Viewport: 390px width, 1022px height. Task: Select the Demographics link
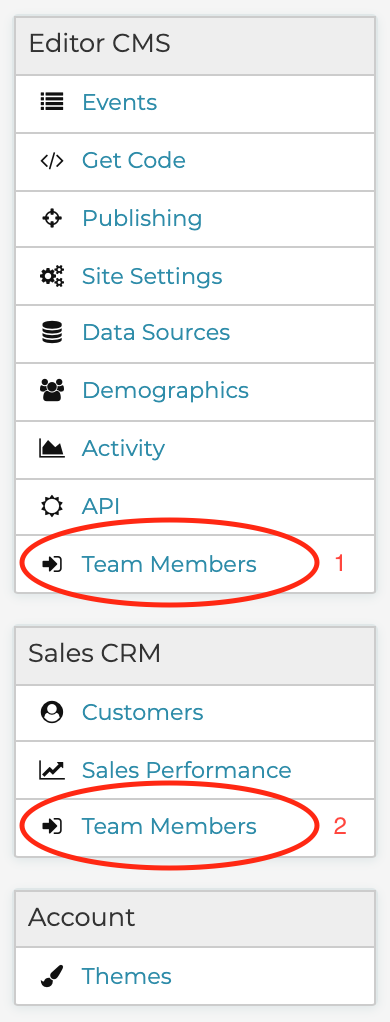click(x=165, y=390)
